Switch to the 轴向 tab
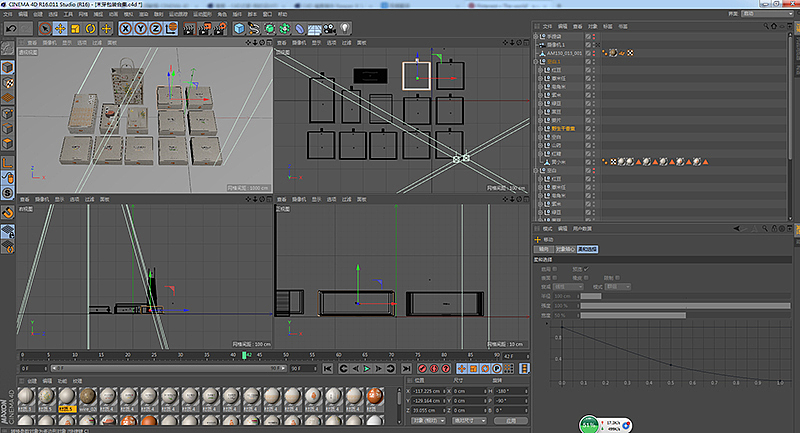 (544, 249)
